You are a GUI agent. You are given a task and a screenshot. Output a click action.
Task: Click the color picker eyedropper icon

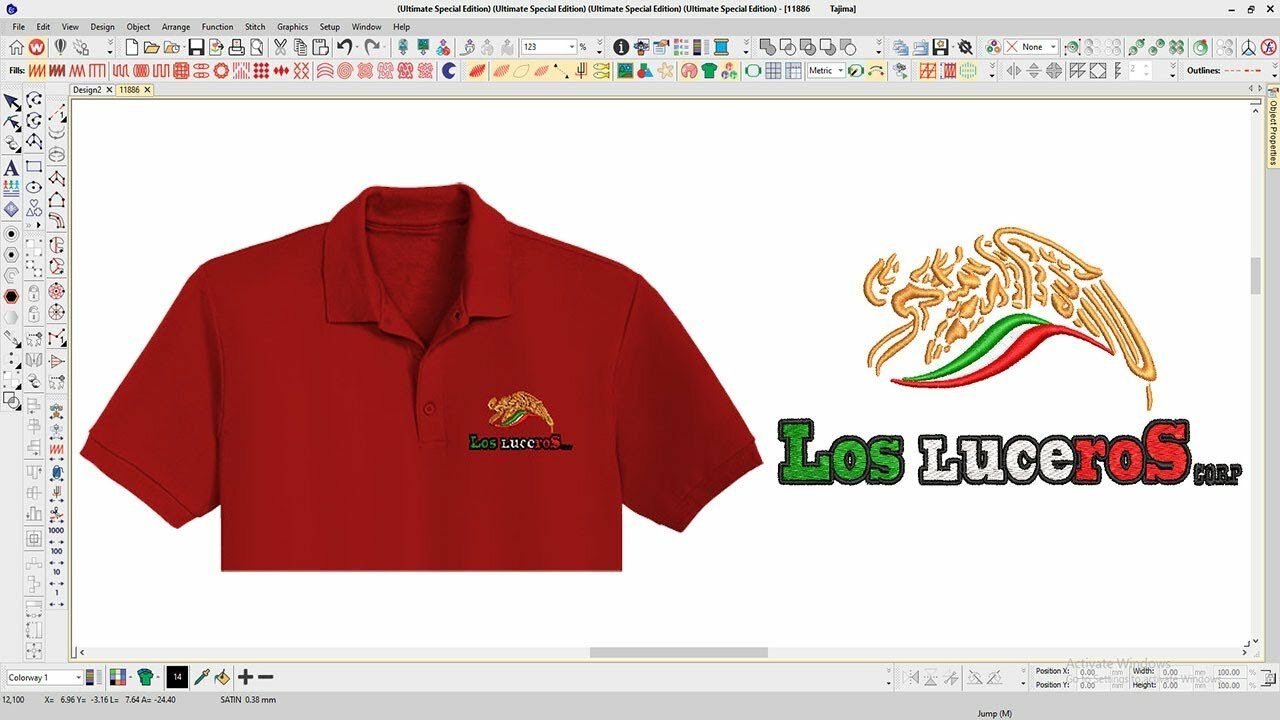[x=201, y=677]
